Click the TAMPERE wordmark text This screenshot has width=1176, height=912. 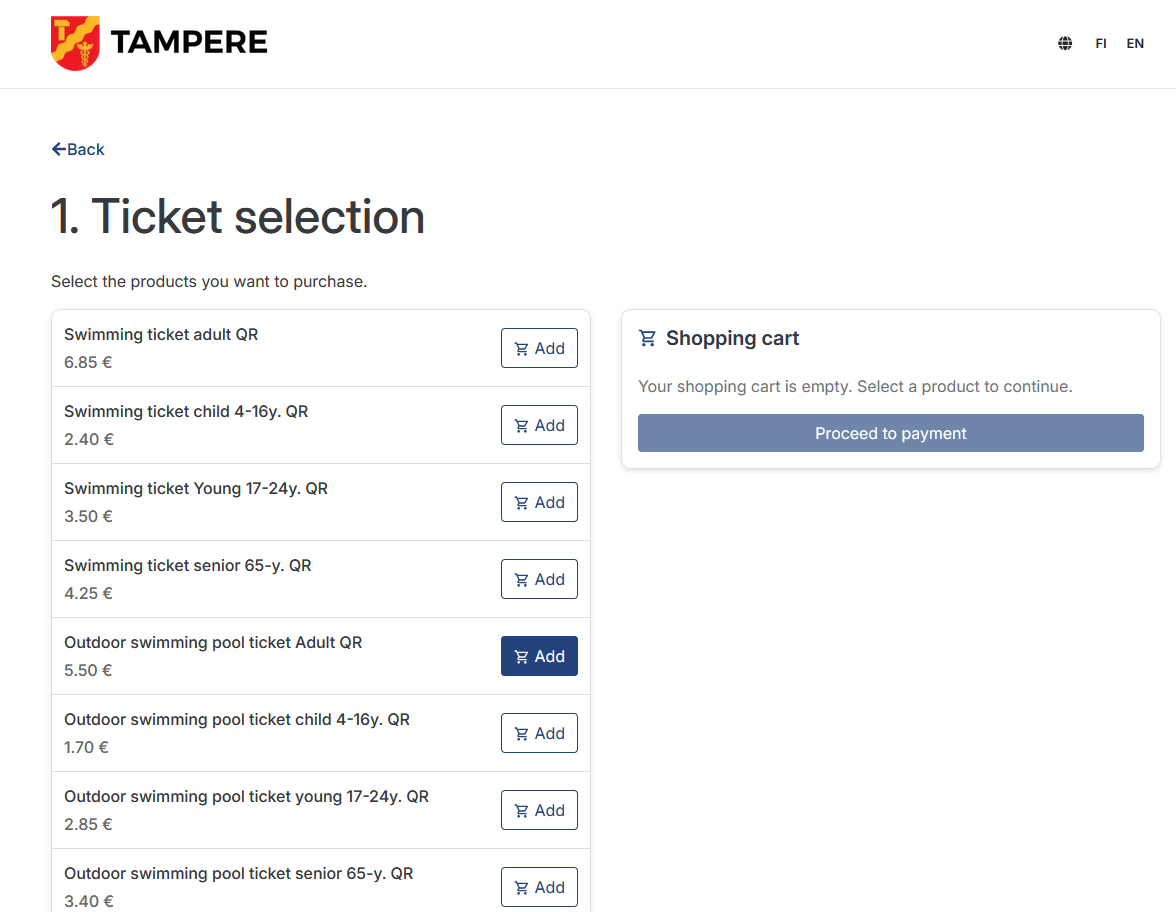pos(189,43)
